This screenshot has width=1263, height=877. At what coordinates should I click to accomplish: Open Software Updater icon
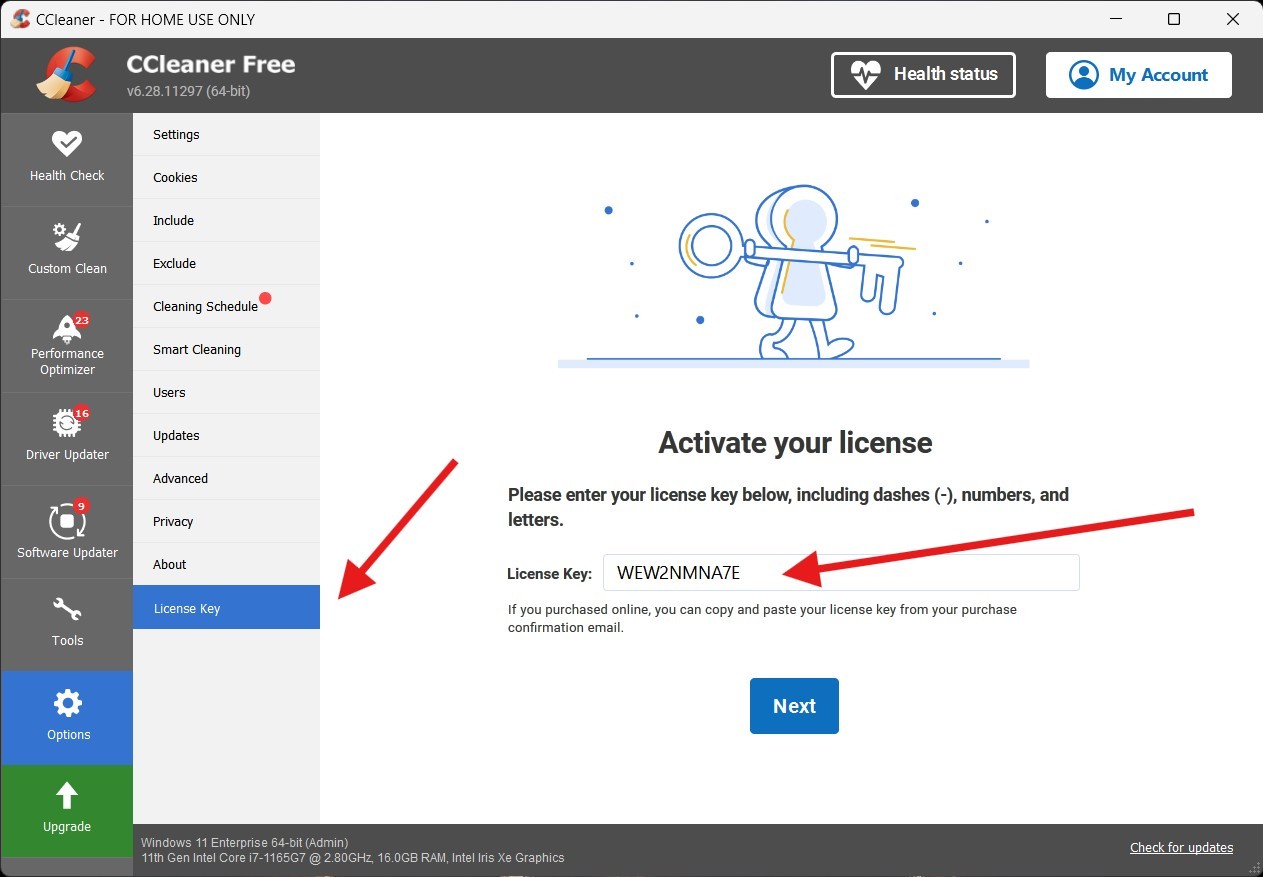[67, 521]
